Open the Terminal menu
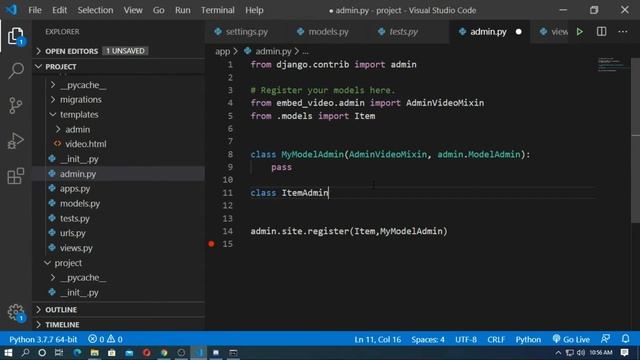Image resolution: width=640 pixels, height=360 pixels. click(218, 10)
